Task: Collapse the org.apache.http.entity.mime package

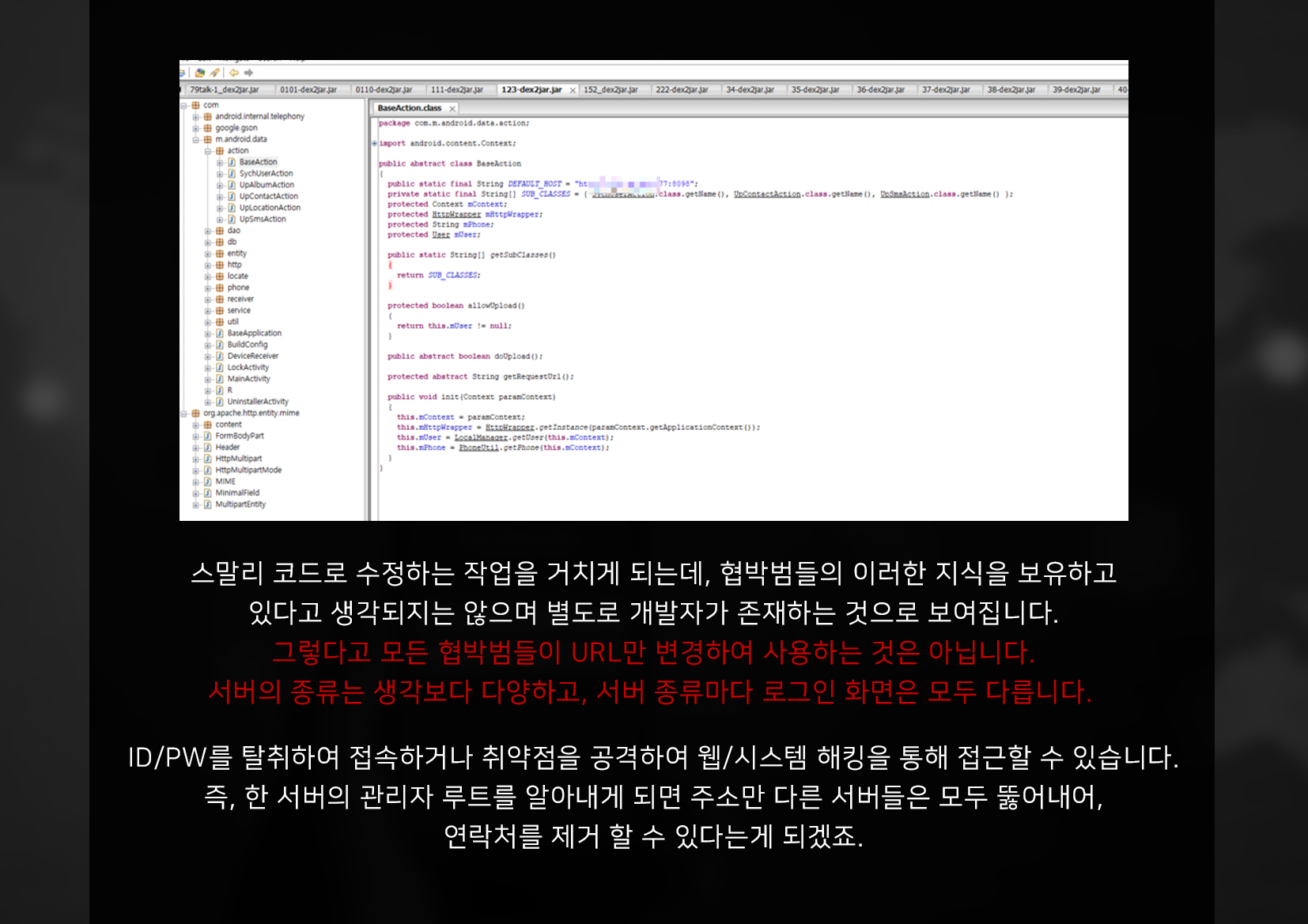Action: tap(183, 413)
